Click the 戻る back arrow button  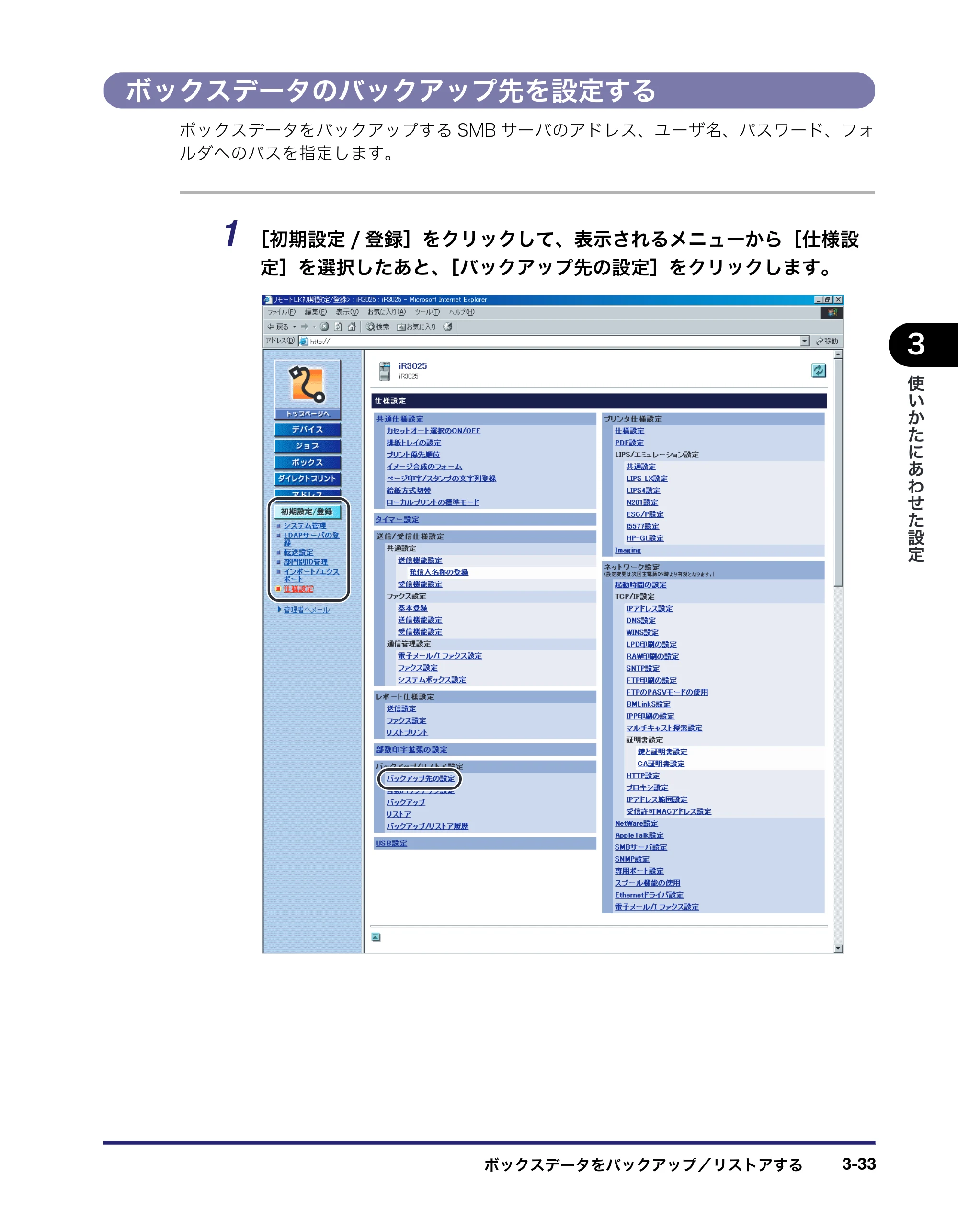click(x=278, y=327)
